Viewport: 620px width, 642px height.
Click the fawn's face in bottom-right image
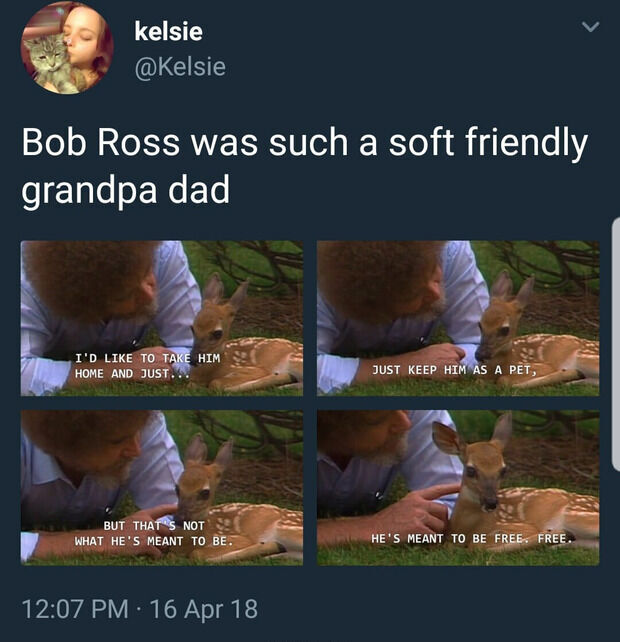click(485, 475)
